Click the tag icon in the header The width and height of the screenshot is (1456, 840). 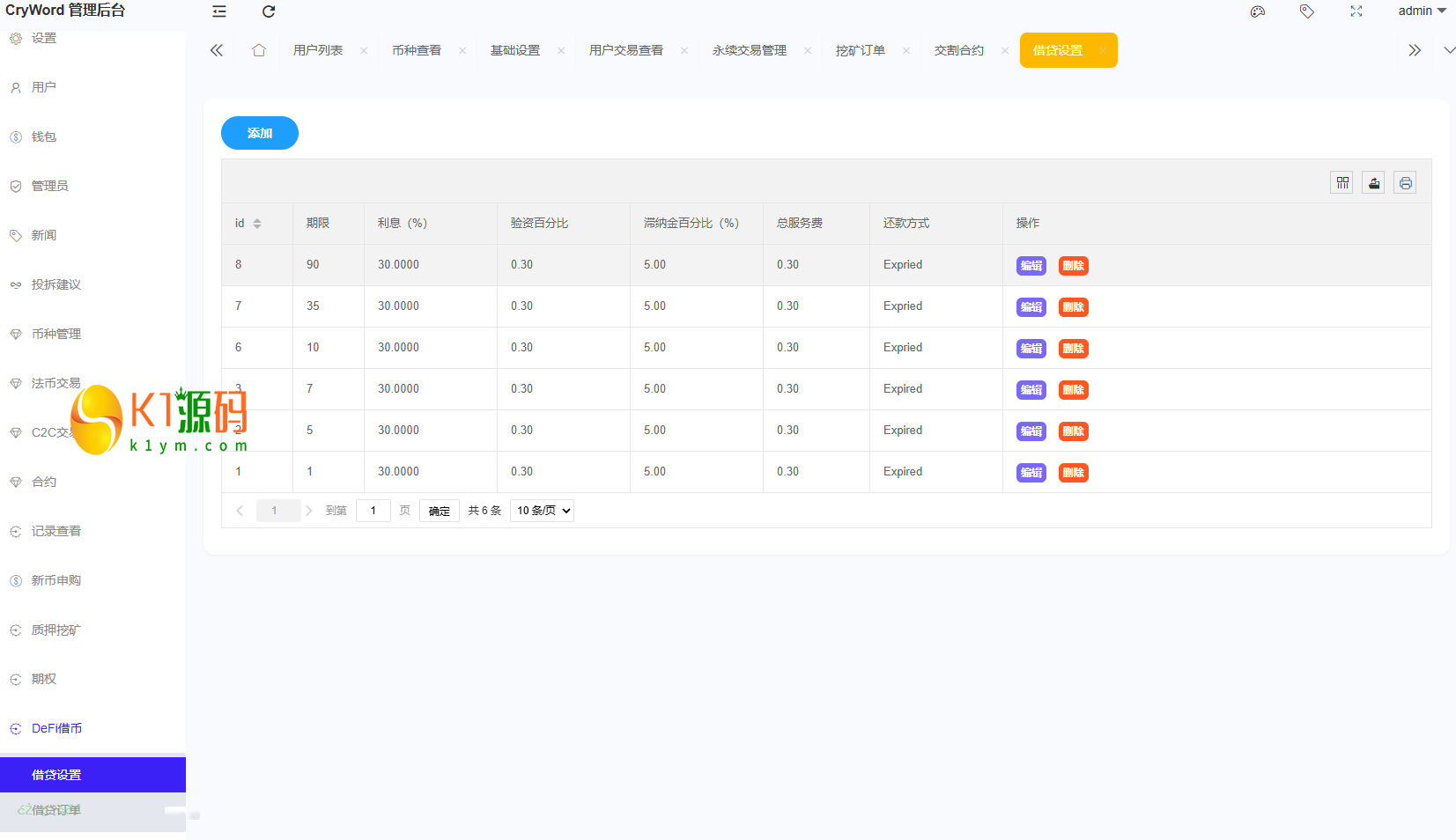click(x=1307, y=11)
